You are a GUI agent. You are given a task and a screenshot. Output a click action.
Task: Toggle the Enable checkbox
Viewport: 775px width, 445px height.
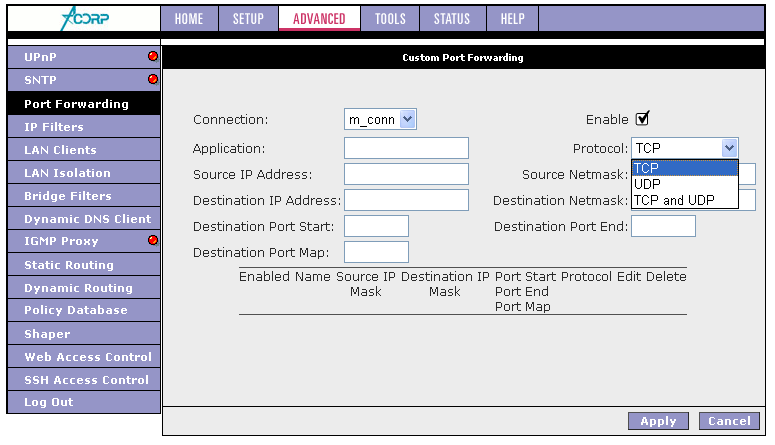point(643,119)
